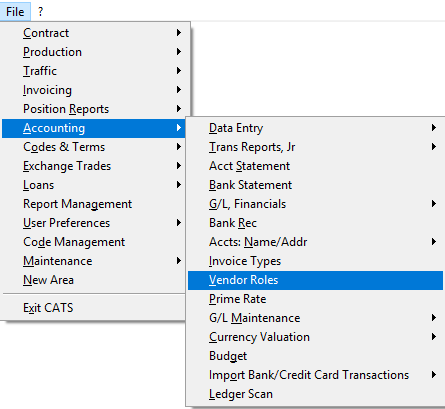
Task: Click Exit CATS
Action: [x=94, y=308]
